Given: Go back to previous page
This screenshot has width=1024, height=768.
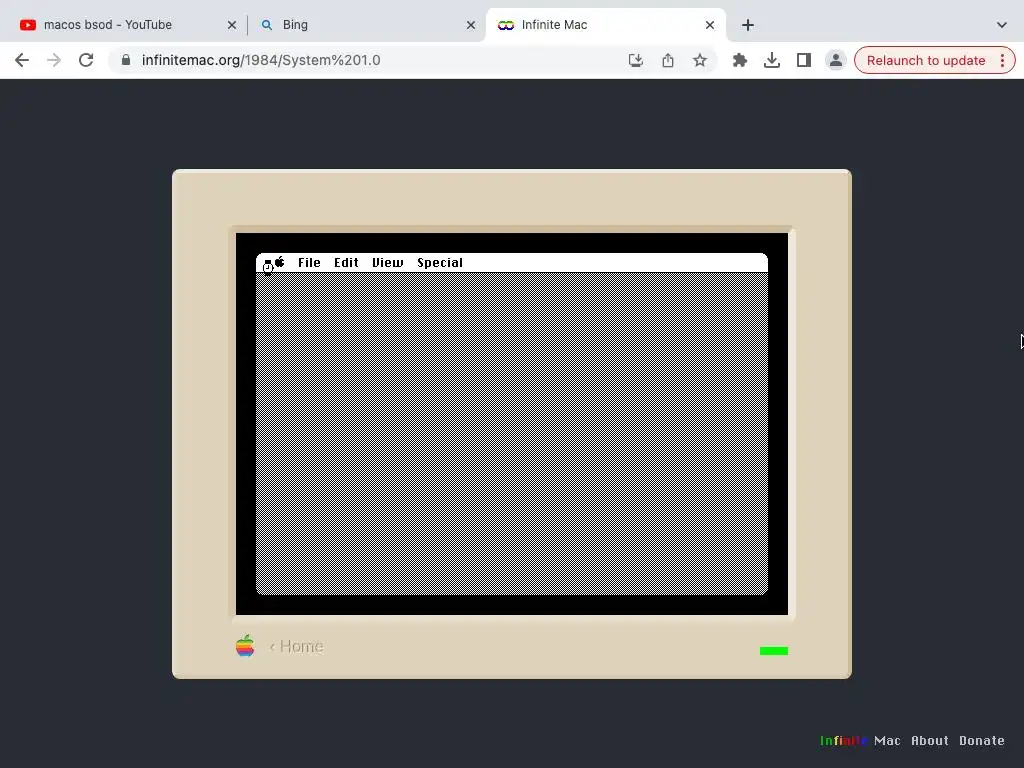Looking at the screenshot, I should point(22,60).
